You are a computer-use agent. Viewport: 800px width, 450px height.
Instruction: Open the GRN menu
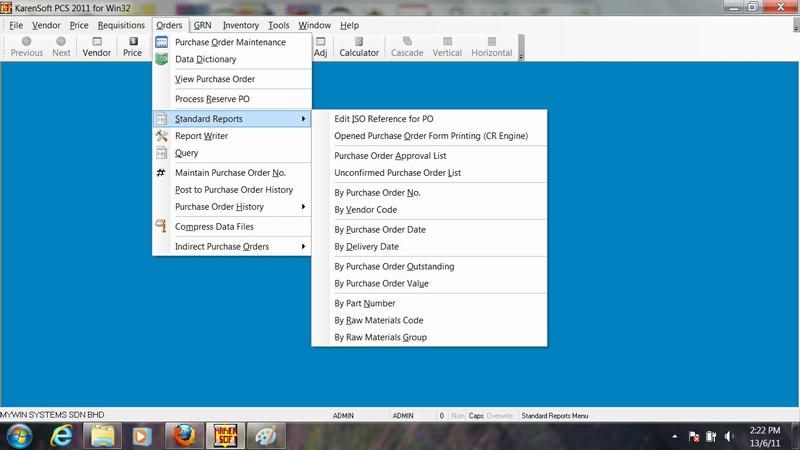click(203, 25)
